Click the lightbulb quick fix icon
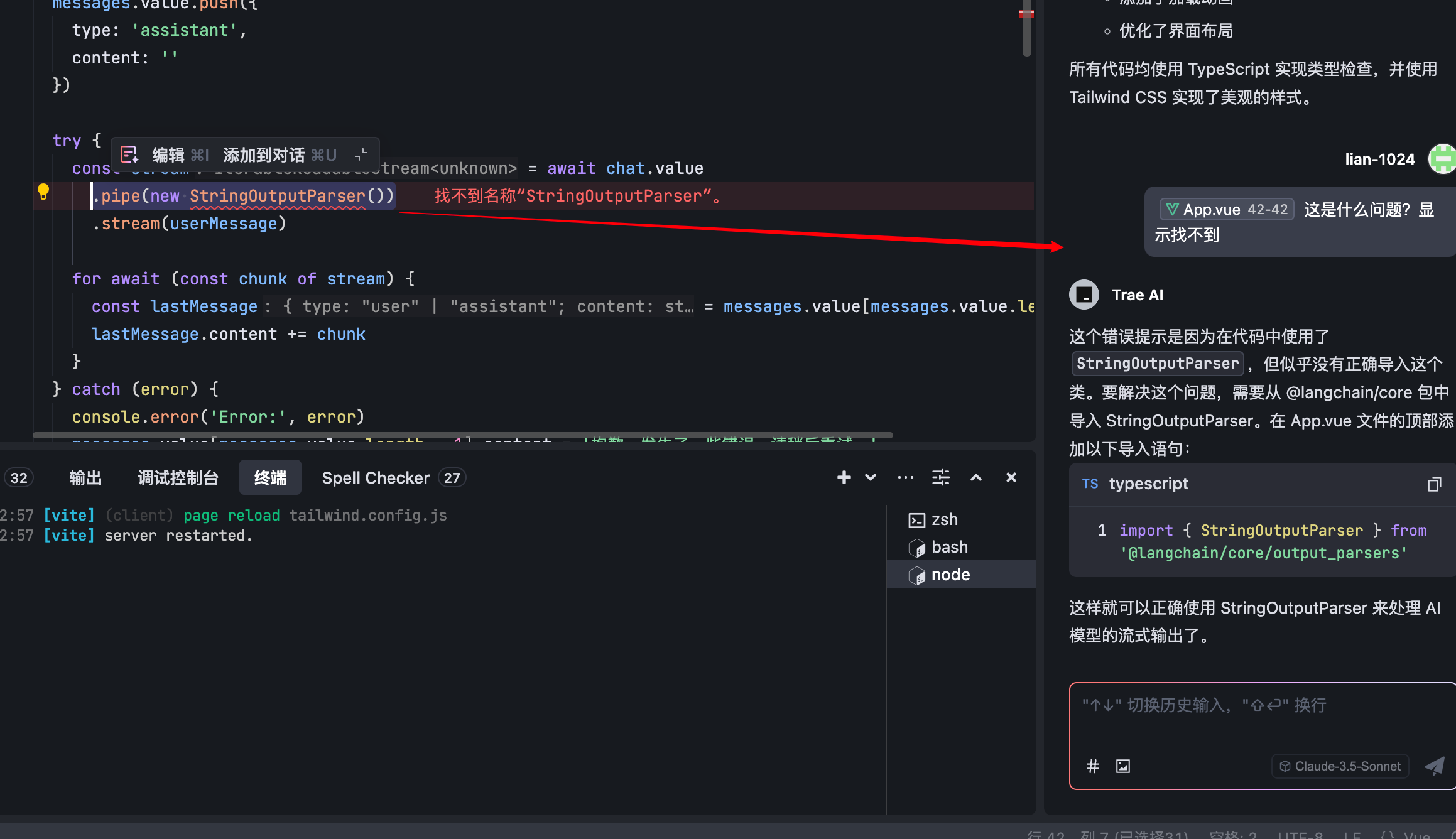 click(x=43, y=193)
